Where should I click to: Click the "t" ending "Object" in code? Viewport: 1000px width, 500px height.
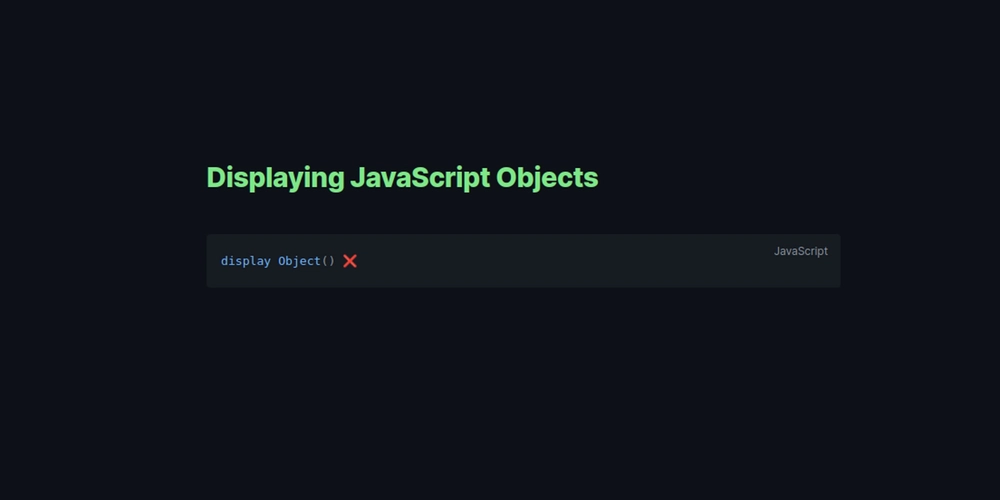click(x=317, y=261)
